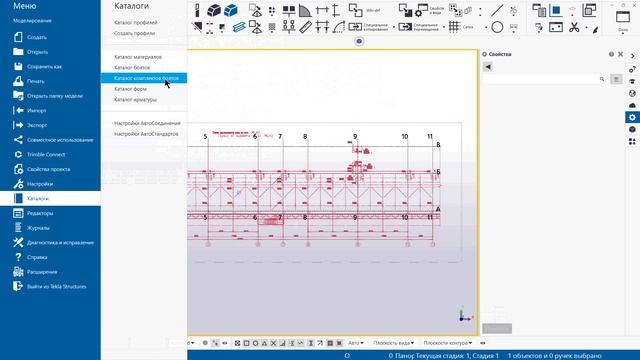Select the steel column tool icon

pyautogui.click(x=197, y=10)
